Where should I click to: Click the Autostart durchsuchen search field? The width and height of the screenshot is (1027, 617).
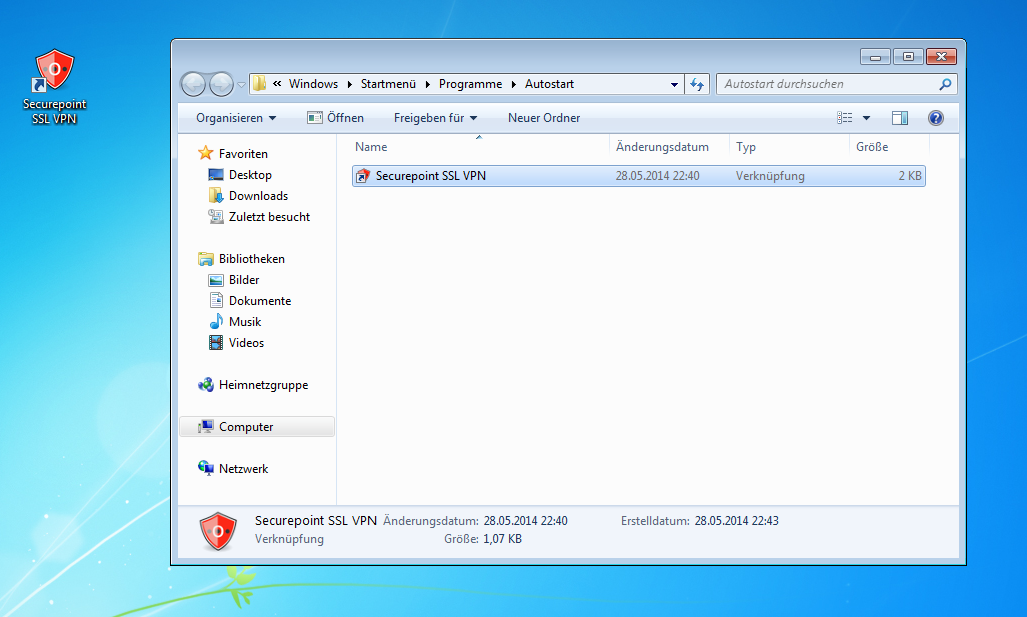[825, 84]
